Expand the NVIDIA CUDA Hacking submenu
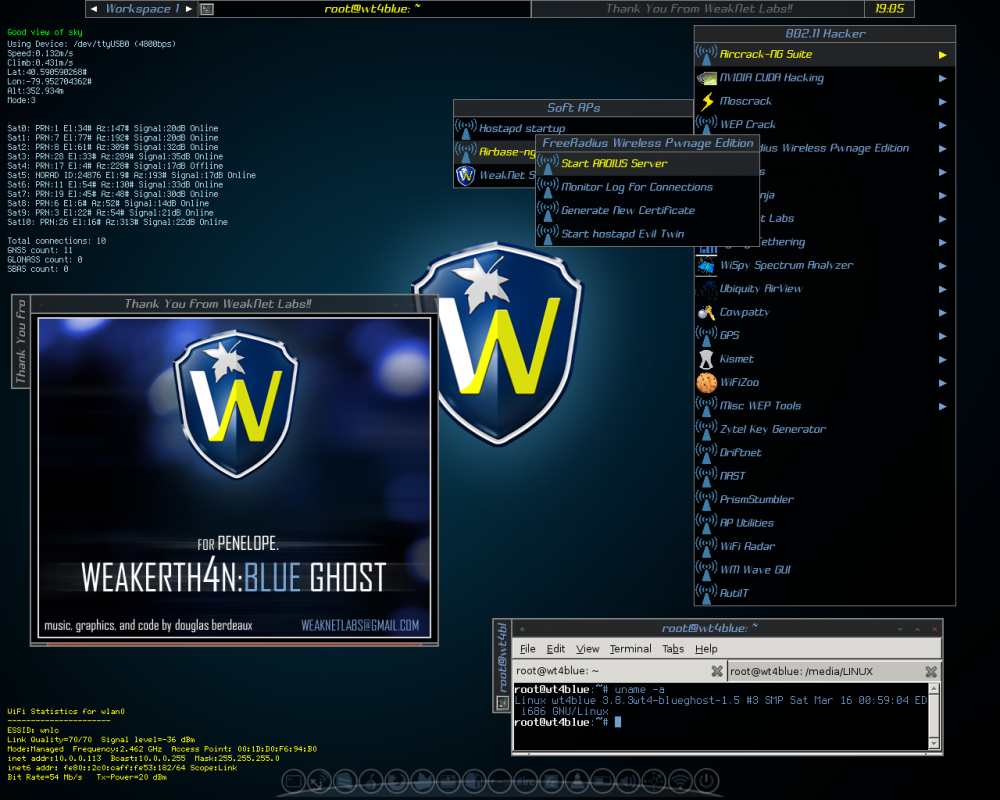Screen dimensions: 1000x800 pyautogui.click(x=825, y=78)
